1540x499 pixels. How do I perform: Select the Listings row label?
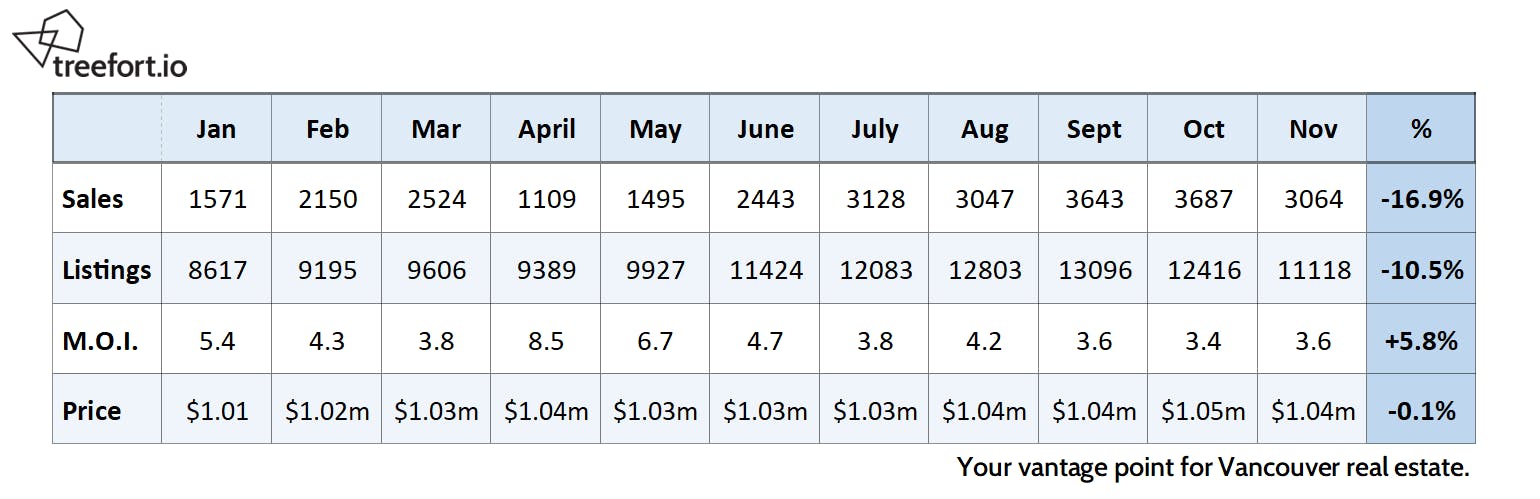click(106, 270)
